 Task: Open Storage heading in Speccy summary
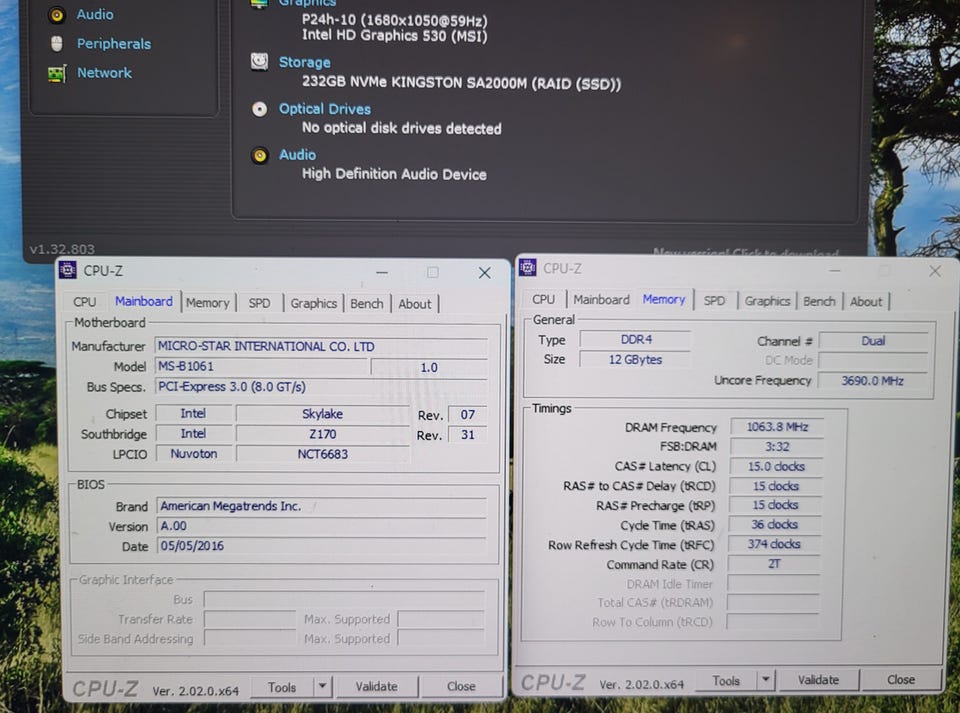coord(304,62)
